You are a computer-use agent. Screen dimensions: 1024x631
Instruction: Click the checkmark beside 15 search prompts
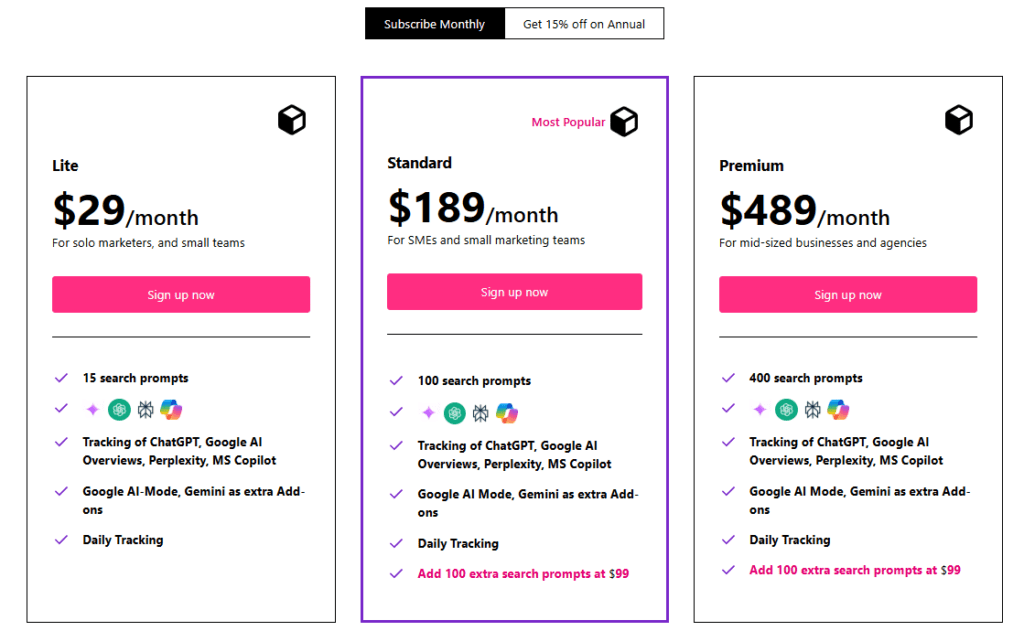tap(60, 378)
